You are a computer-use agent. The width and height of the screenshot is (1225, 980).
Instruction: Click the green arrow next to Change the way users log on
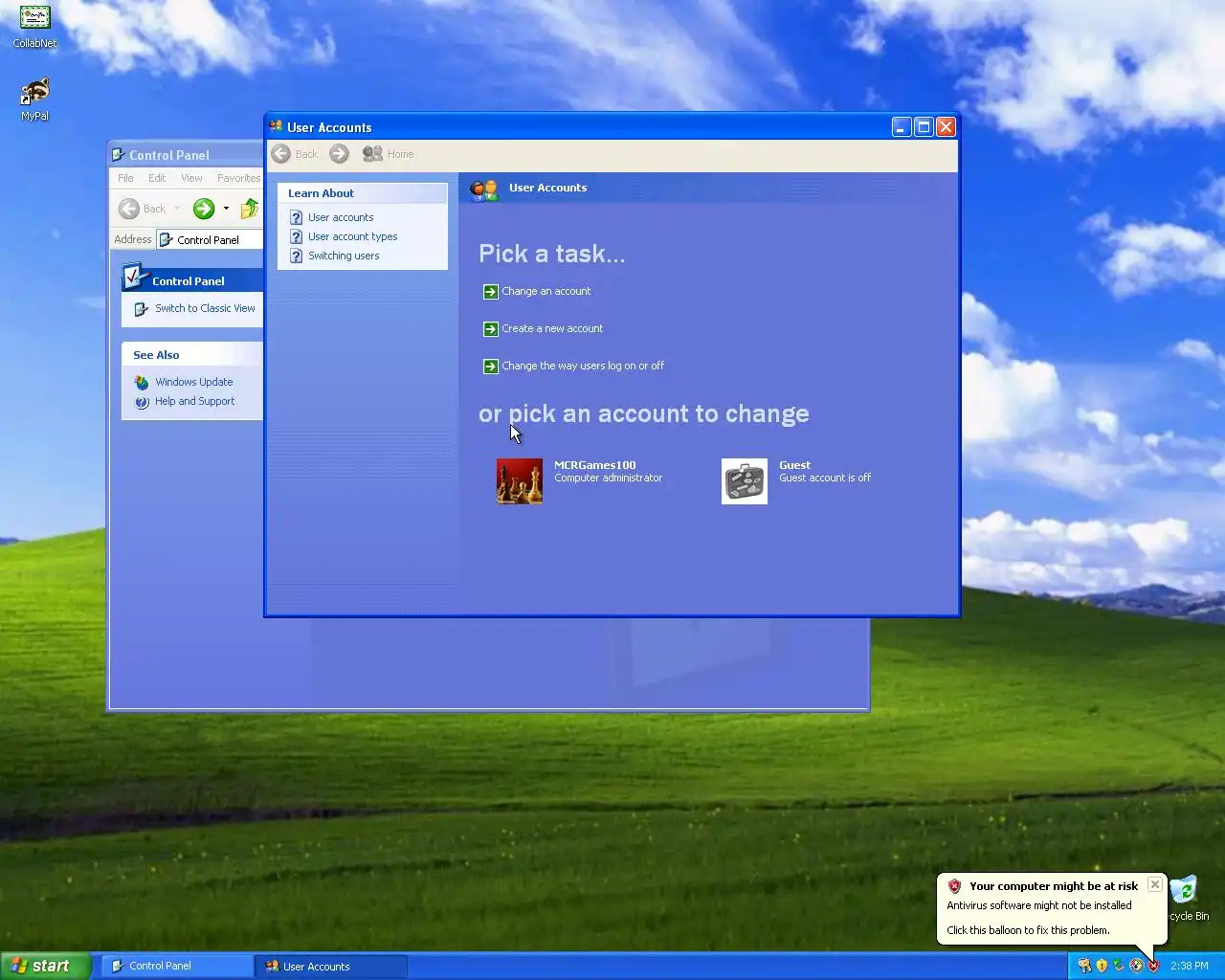point(490,367)
